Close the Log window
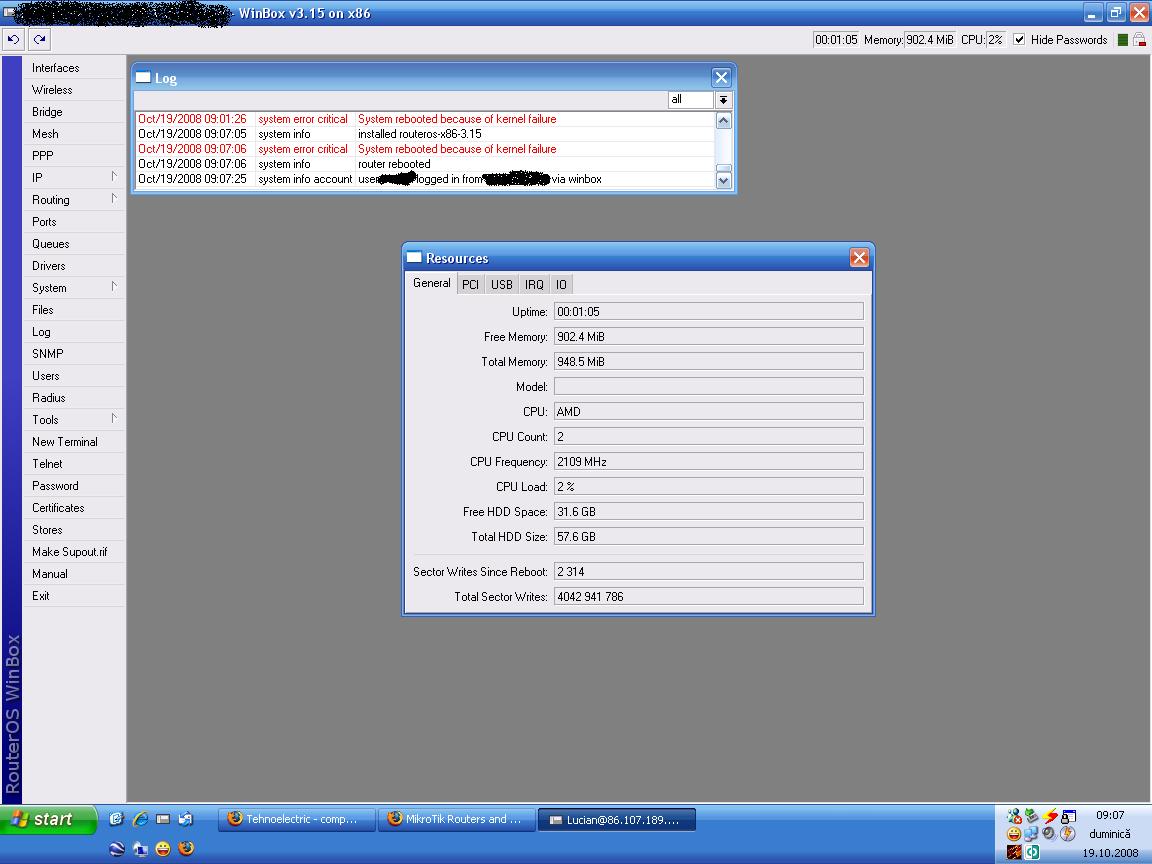Screen dimensions: 1152x864 click(721, 77)
